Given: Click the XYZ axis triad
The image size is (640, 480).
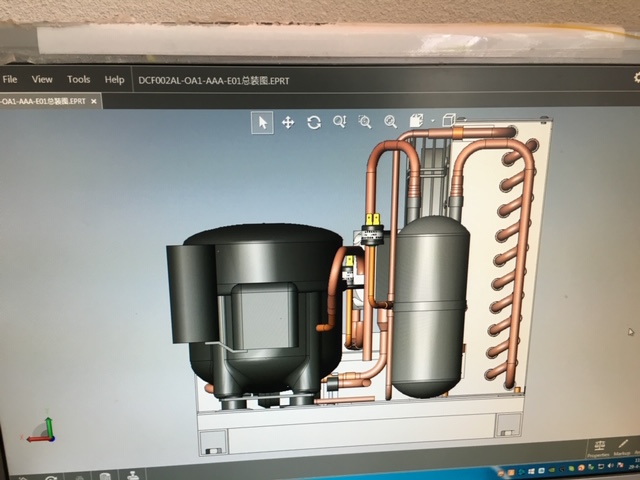Looking at the screenshot, I should click(x=41, y=429).
